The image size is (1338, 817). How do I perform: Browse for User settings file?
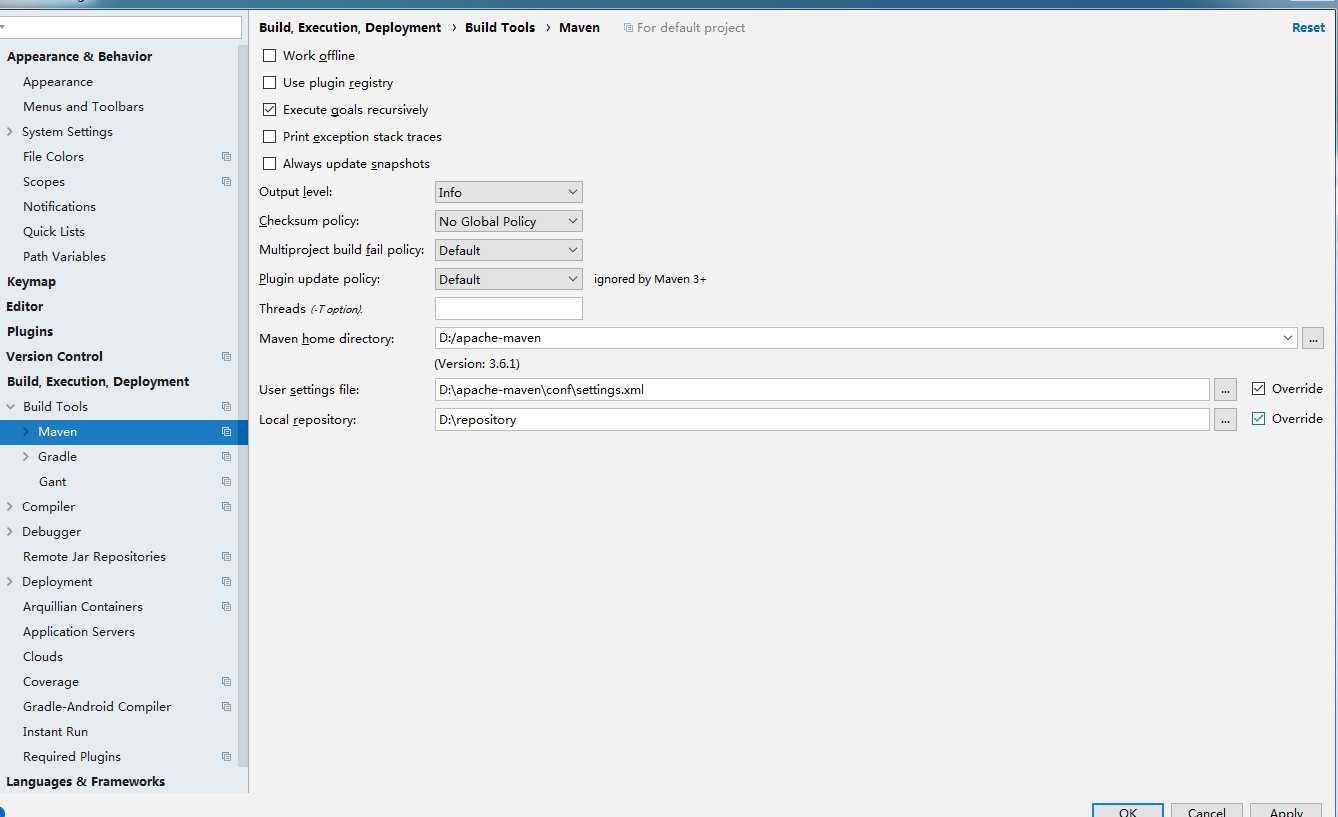[1225, 389]
